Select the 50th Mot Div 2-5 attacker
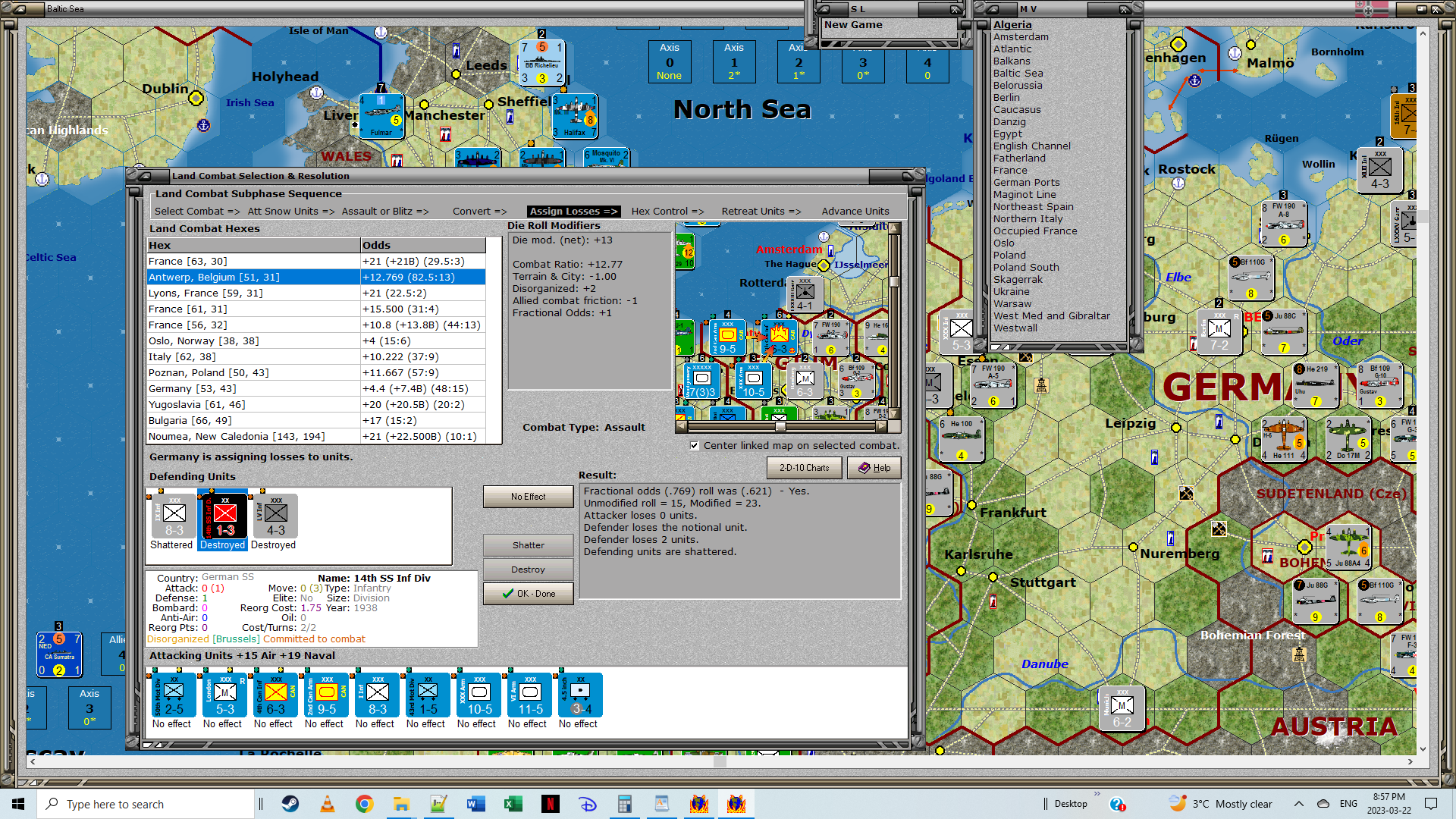The width and height of the screenshot is (1456, 819). tap(174, 695)
